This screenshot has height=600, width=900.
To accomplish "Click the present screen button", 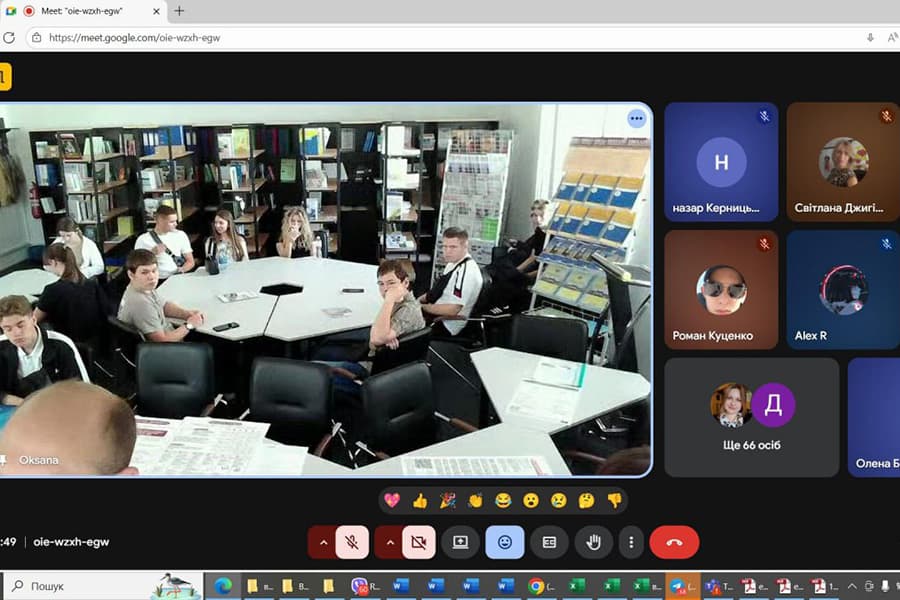I will click(x=460, y=542).
